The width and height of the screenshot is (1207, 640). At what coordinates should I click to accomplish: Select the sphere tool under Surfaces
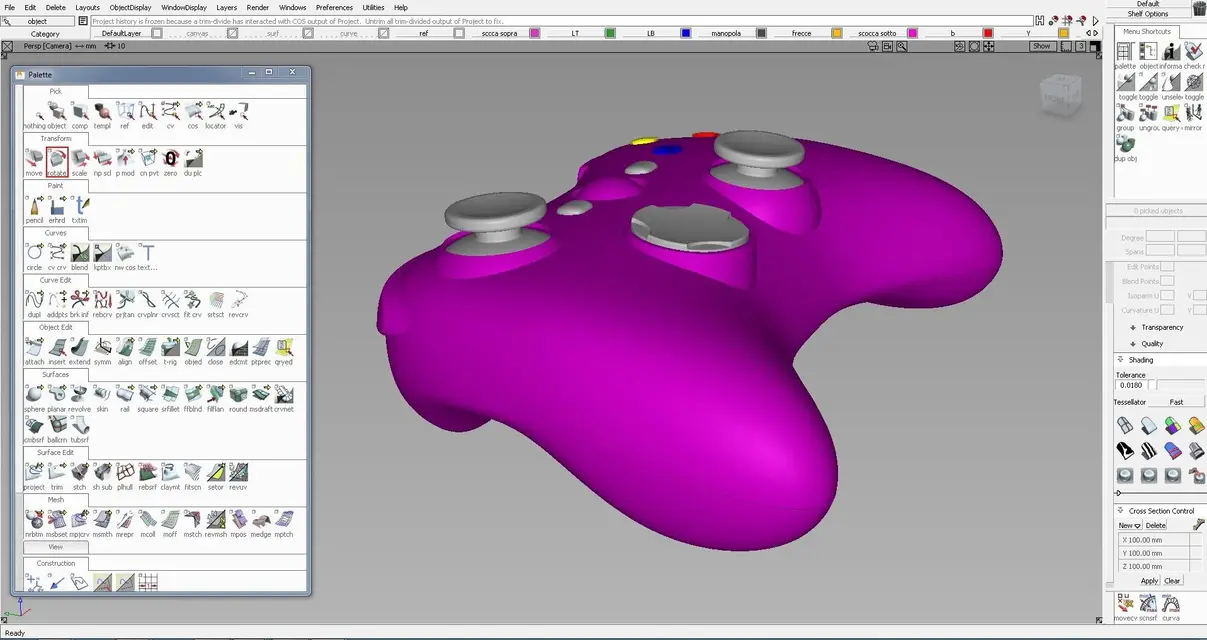(34, 394)
